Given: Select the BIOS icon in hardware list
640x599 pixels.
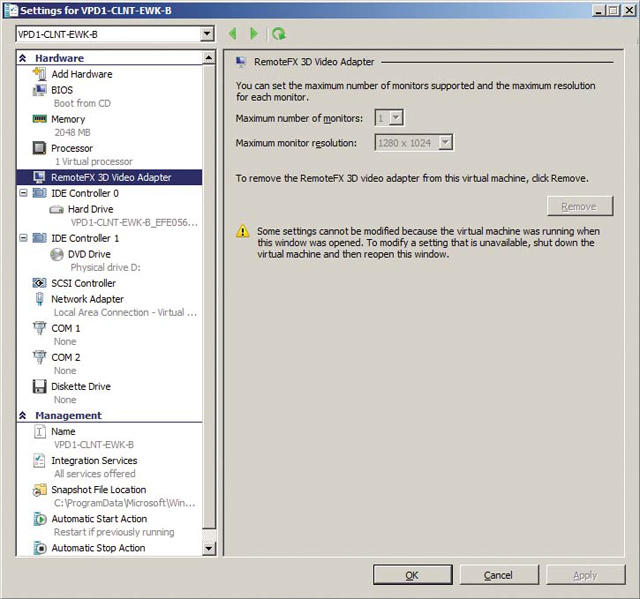Looking at the screenshot, I should (40, 90).
